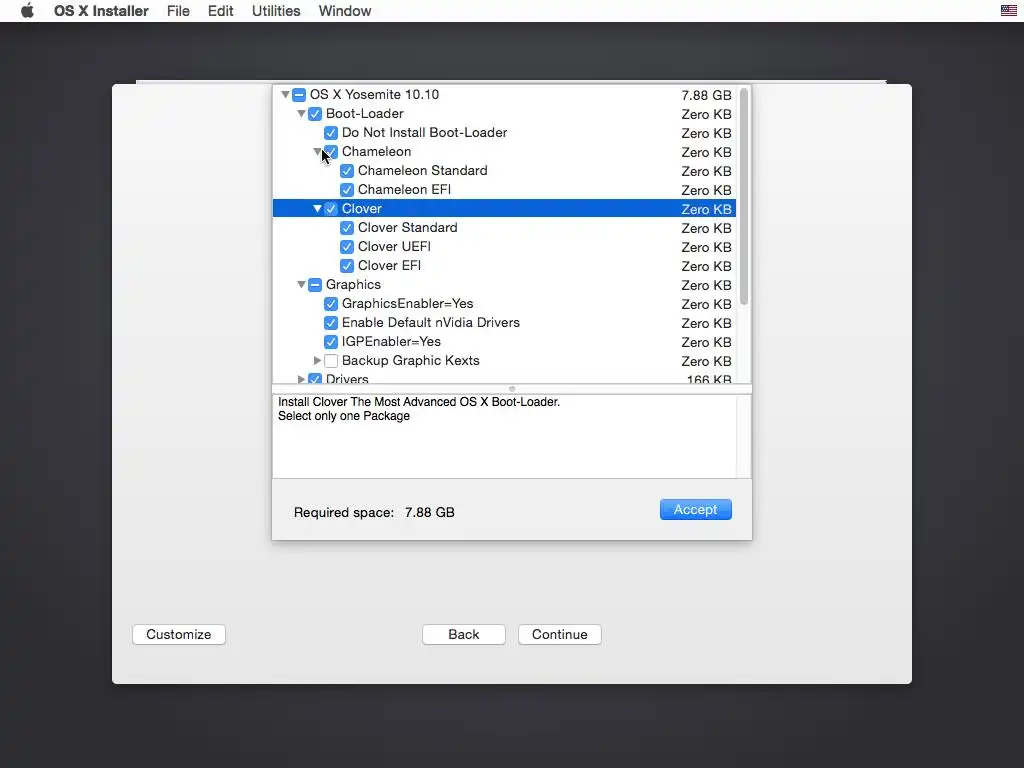The width and height of the screenshot is (1024, 768).
Task: Select the Clover Standard row label
Action: [408, 227]
